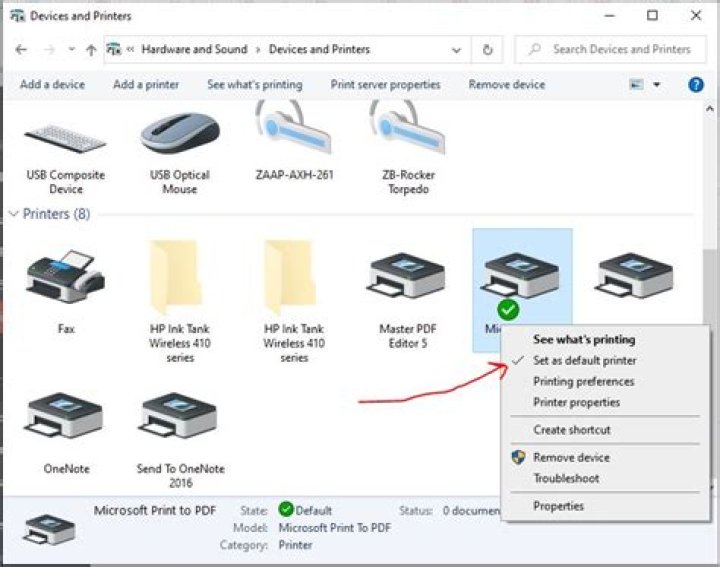Click the printer icon in details pane
720x567 pixels.
coord(49,529)
